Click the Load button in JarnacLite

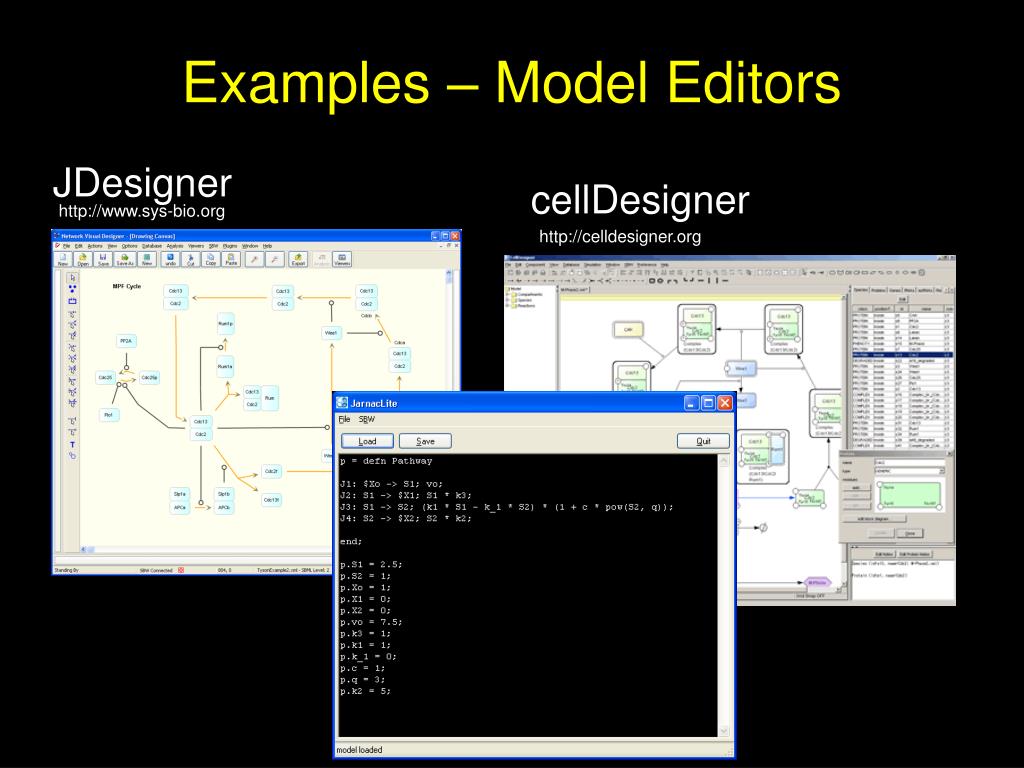(x=367, y=441)
